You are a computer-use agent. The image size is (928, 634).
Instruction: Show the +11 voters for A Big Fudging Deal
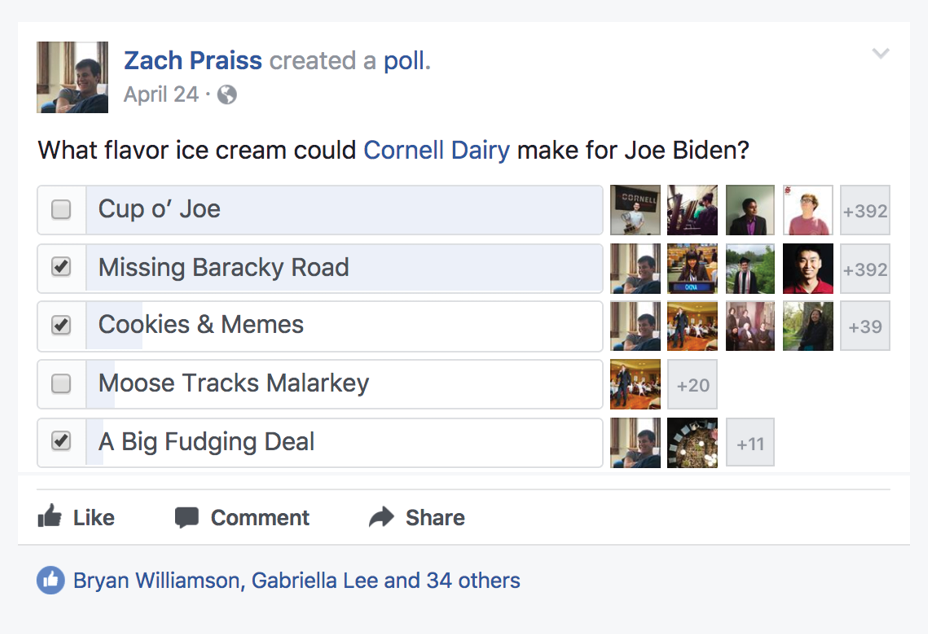pos(750,443)
